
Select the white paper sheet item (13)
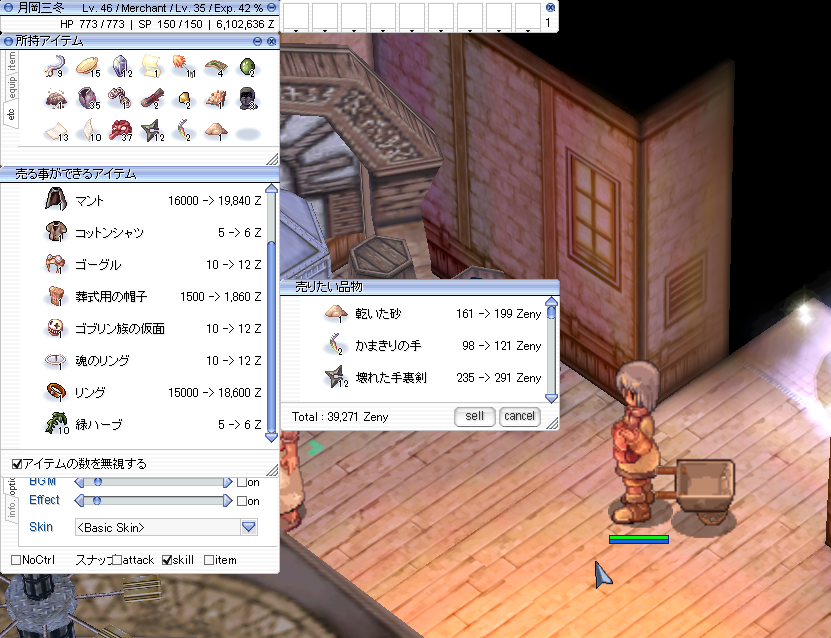coord(56,131)
